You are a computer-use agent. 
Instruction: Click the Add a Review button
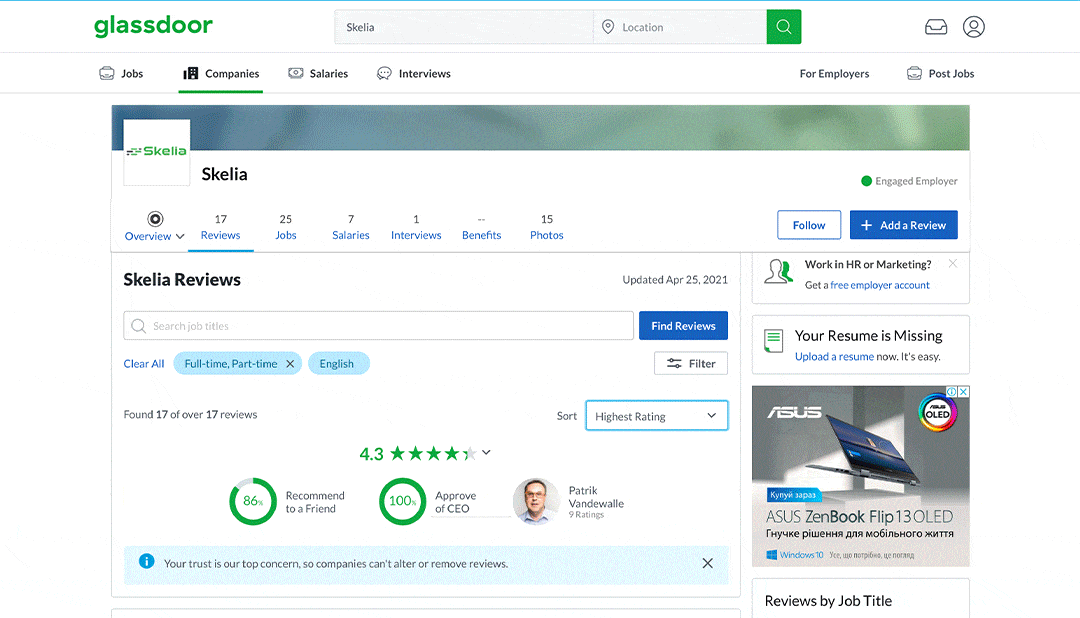[903, 225]
